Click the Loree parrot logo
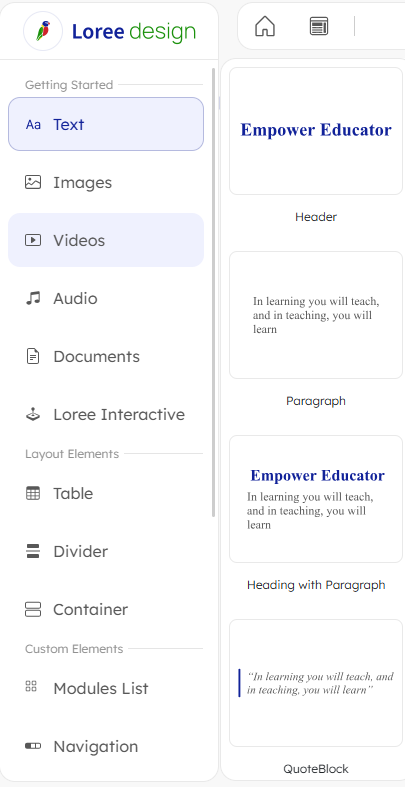Screen dimensions: 405x787 pyautogui.click(x=43, y=31)
